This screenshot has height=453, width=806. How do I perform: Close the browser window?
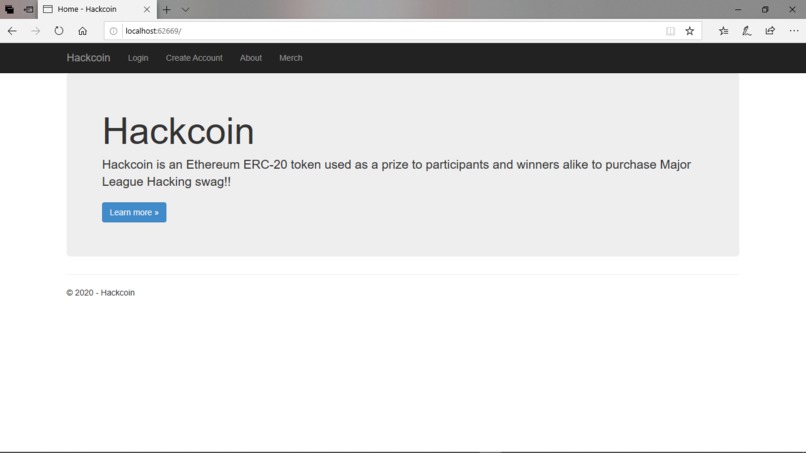(x=792, y=9)
